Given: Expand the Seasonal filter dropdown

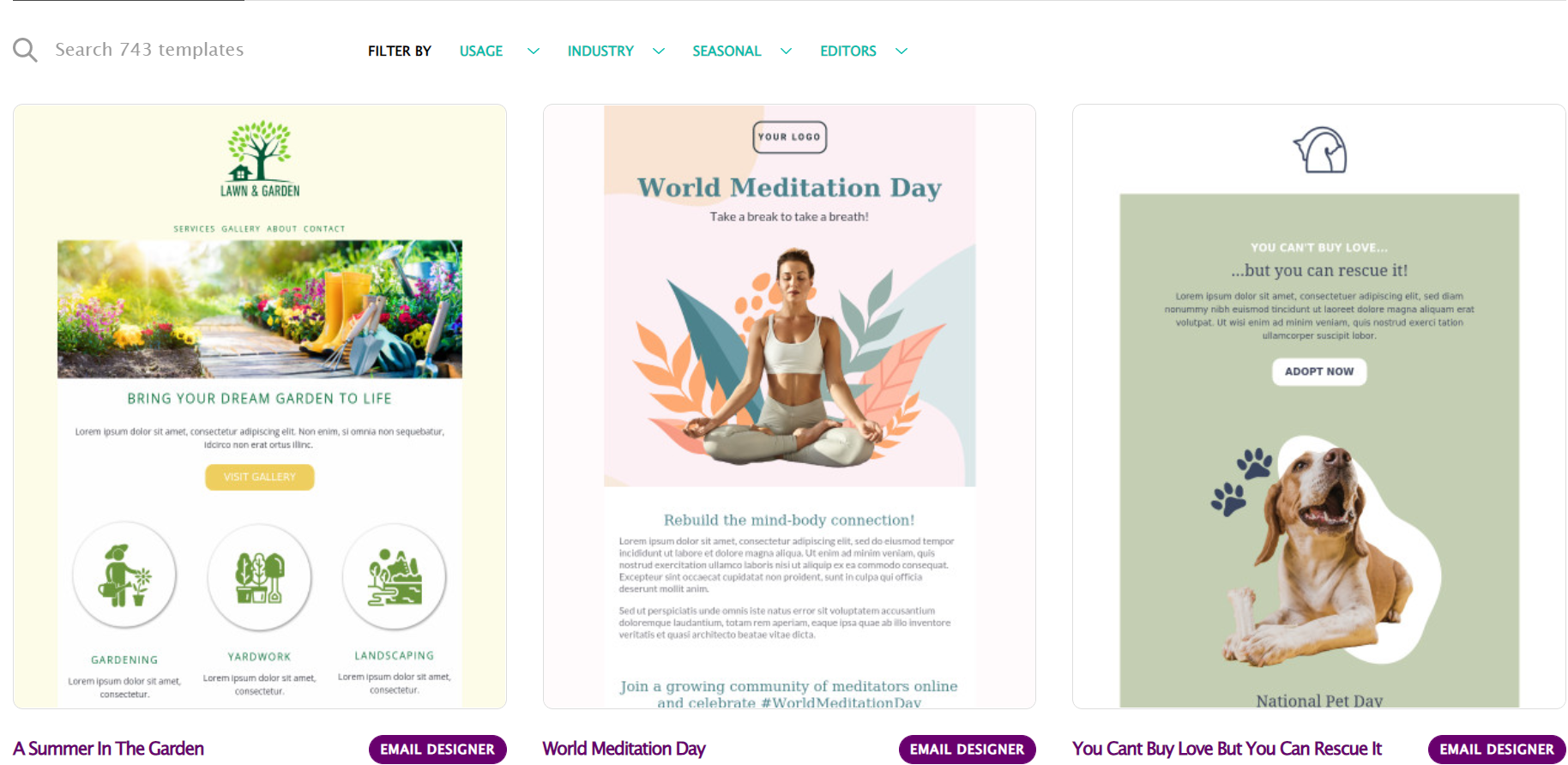Looking at the screenshot, I should 742,51.
